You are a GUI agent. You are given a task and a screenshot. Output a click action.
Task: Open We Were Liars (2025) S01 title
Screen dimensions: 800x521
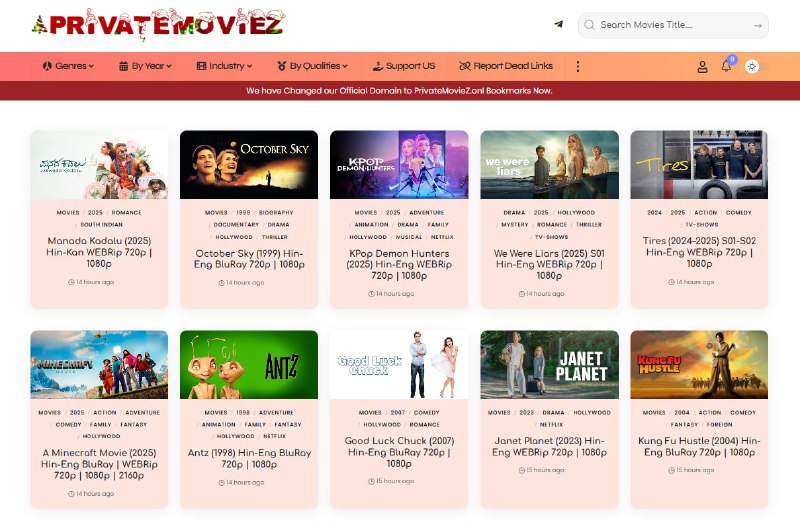(549, 264)
